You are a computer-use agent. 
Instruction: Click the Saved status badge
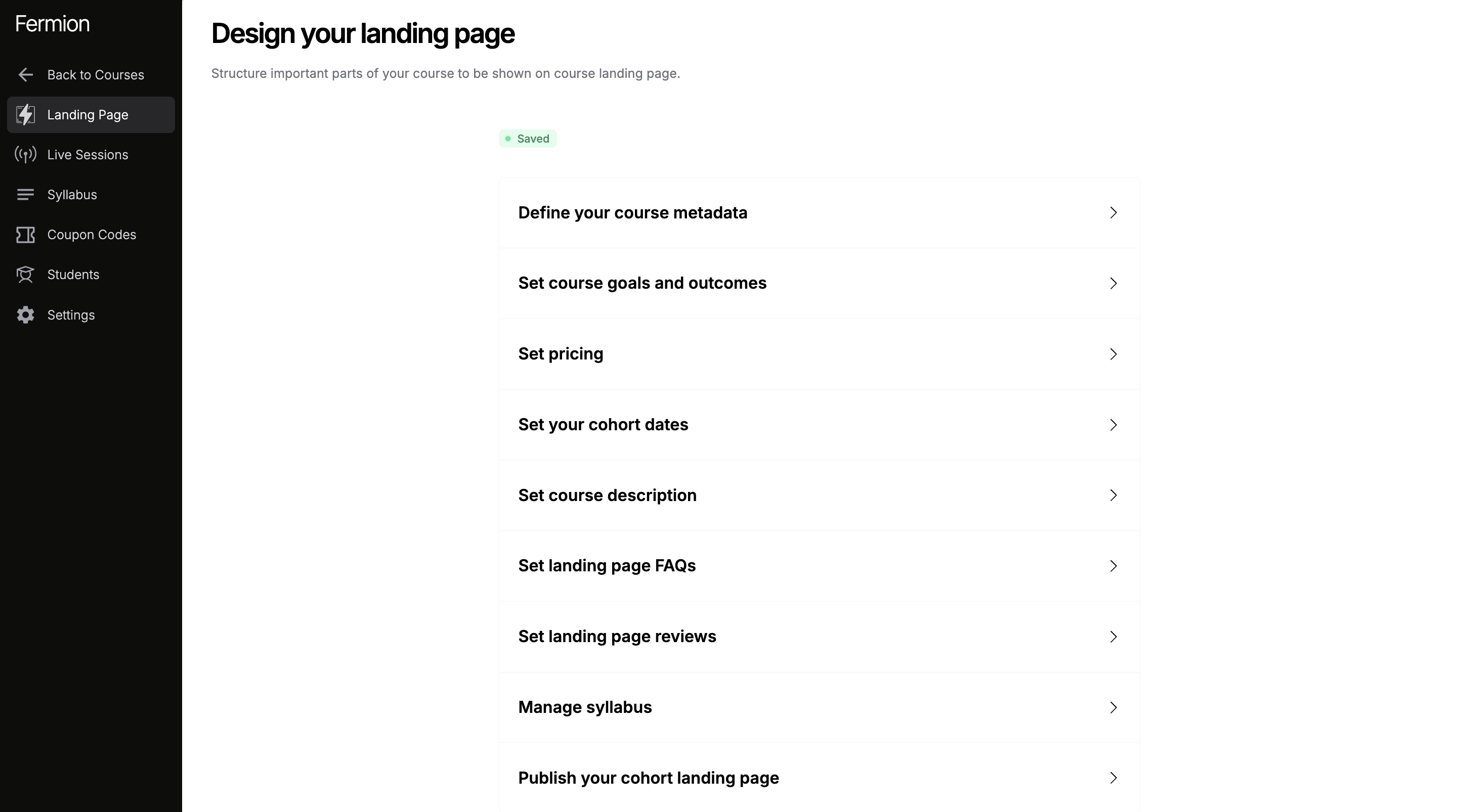(528, 139)
